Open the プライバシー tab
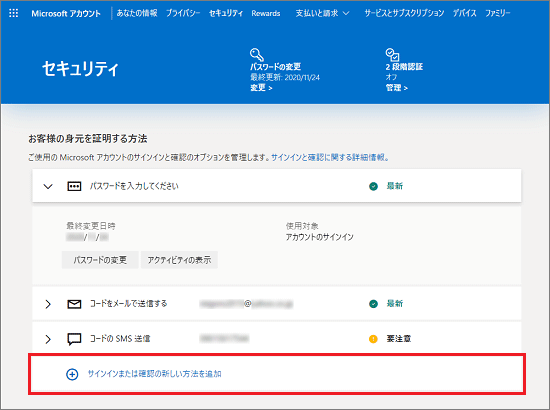 point(183,13)
